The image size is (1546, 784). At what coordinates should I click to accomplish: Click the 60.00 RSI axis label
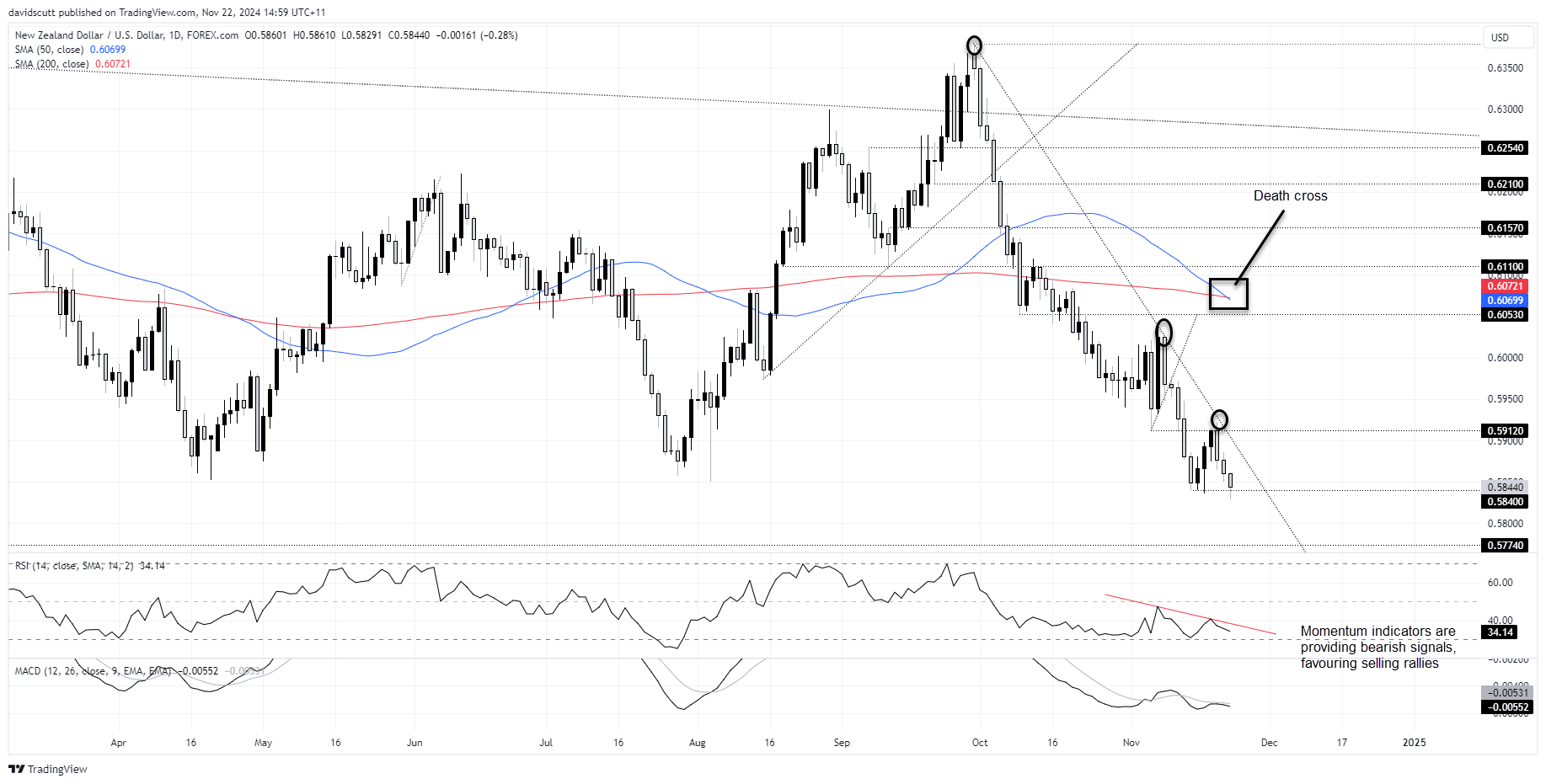[1500, 583]
